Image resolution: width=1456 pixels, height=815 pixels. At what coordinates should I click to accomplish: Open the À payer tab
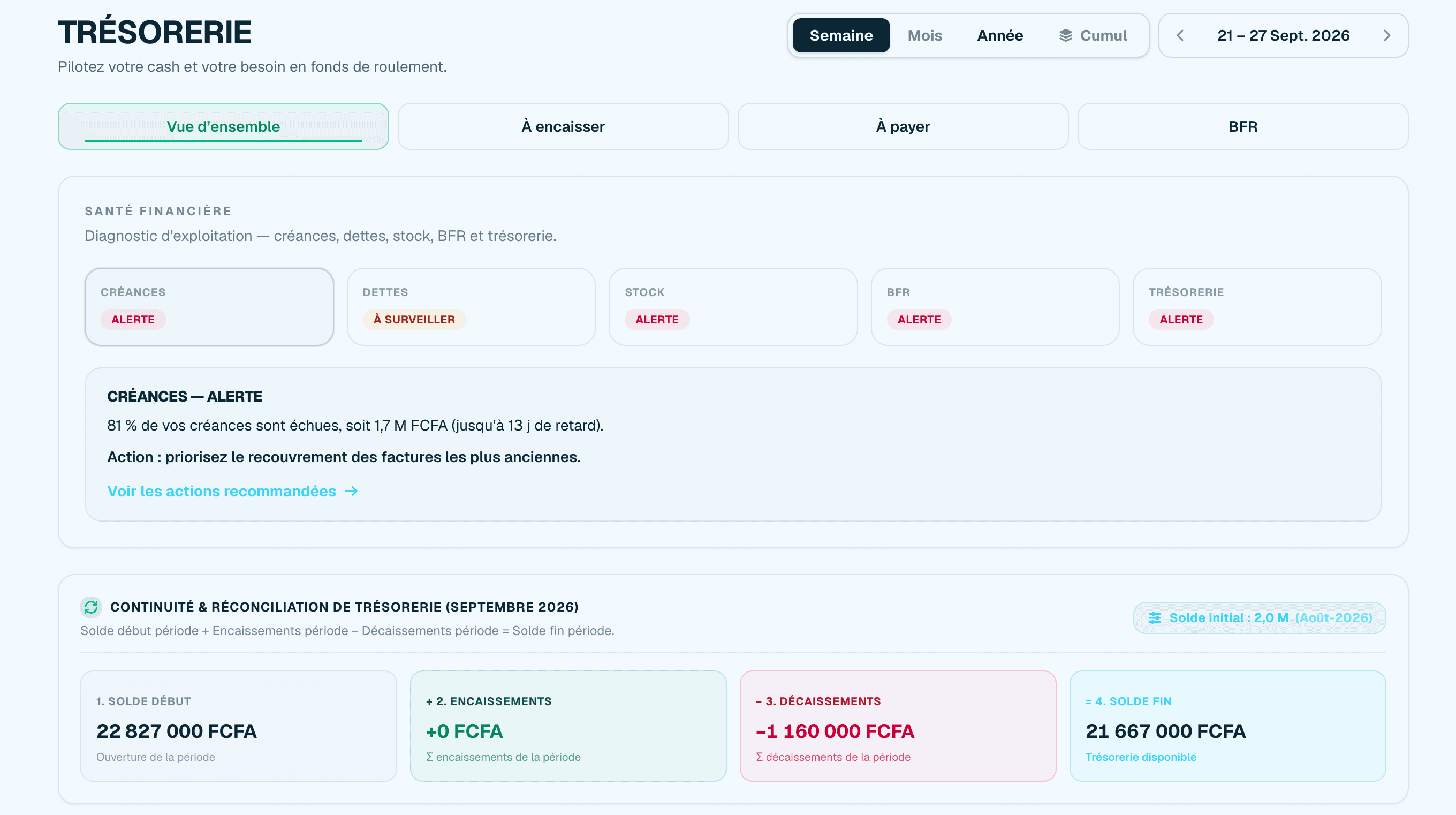click(903, 126)
